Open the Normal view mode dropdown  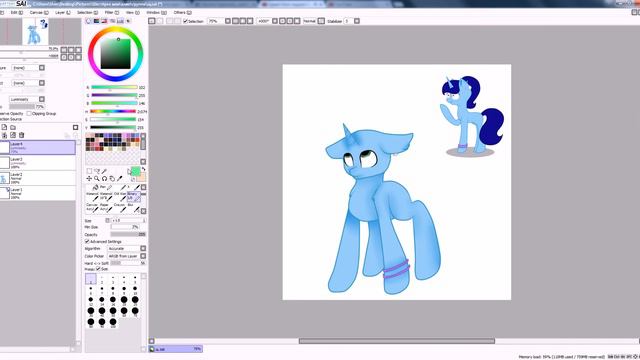coord(321,21)
